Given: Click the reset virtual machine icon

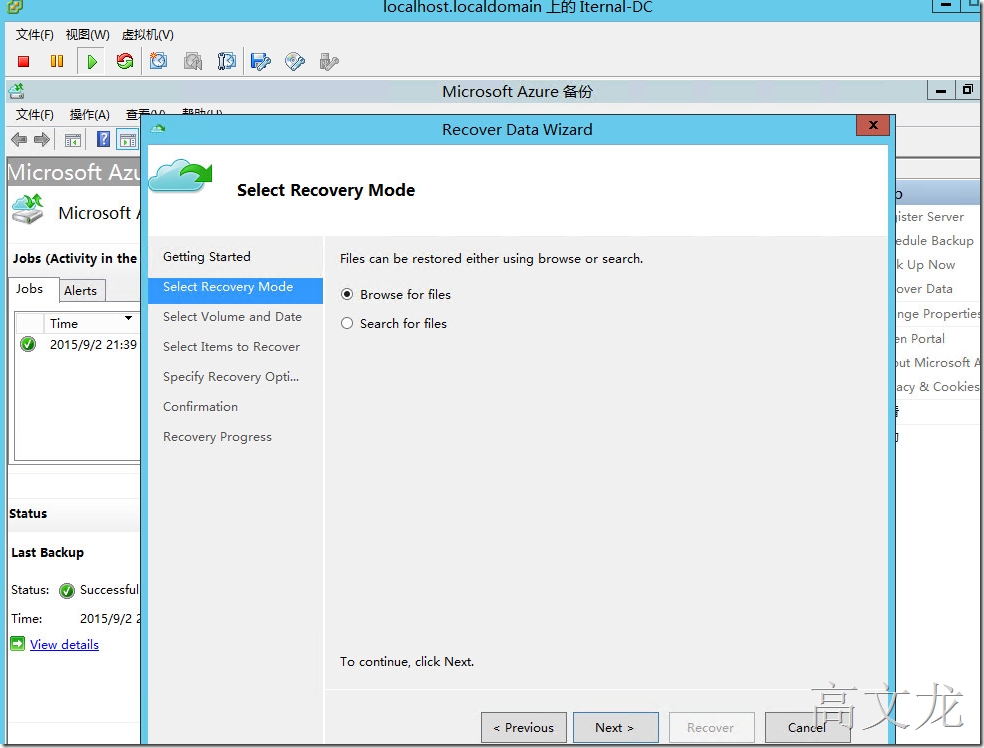Looking at the screenshot, I should [125, 61].
